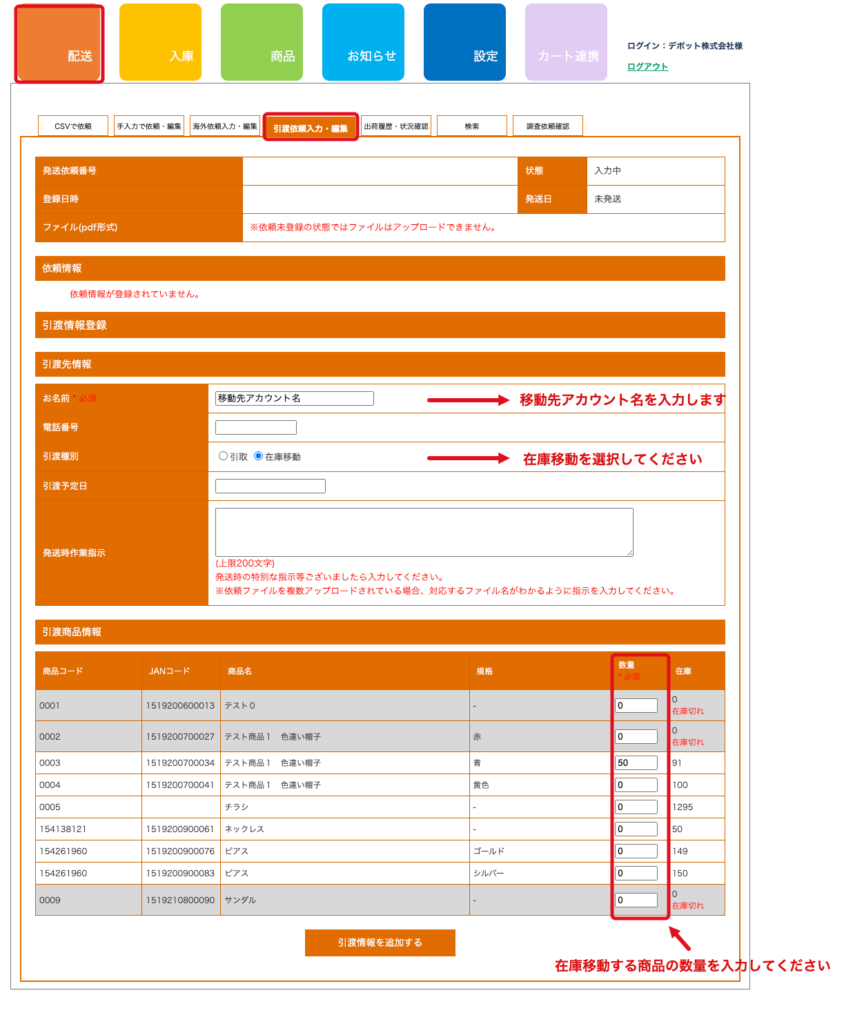Open the 配送 (Delivery) orange tile
The image size is (844, 1024).
point(59,43)
